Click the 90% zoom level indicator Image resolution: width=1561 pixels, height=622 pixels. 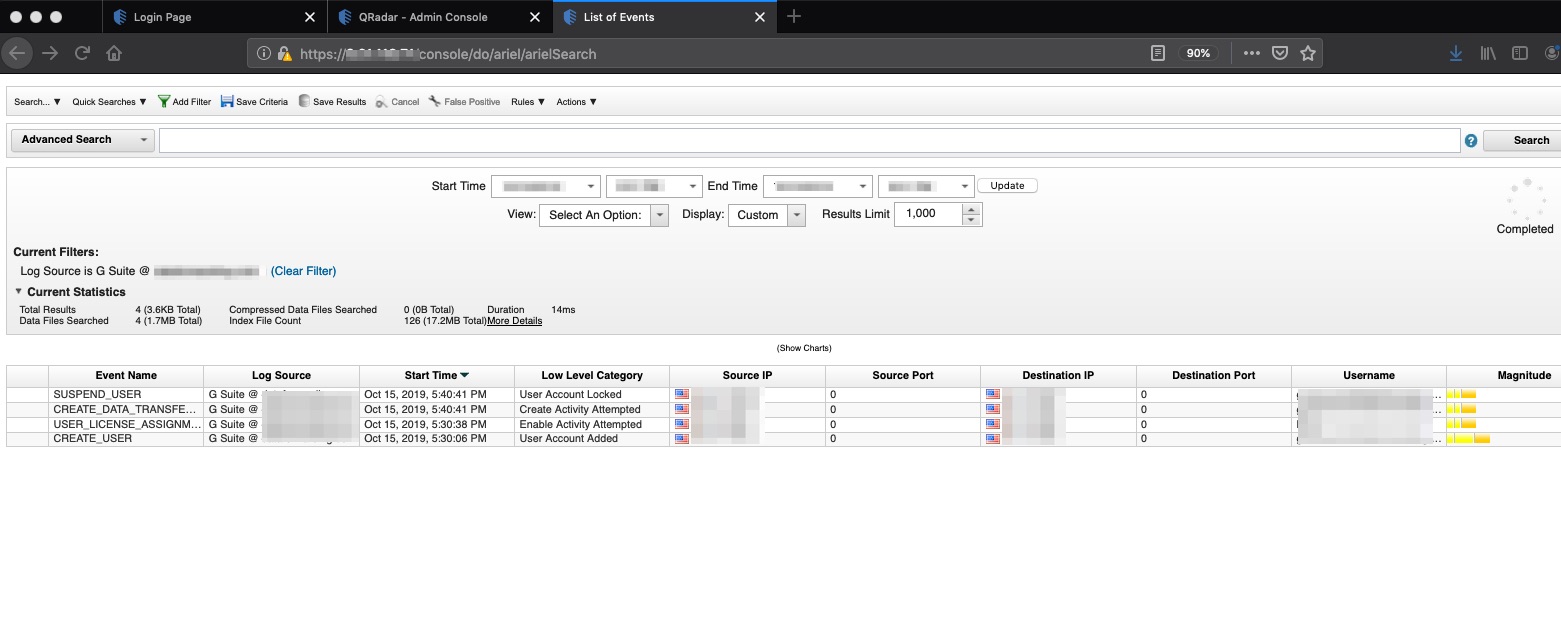click(x=1198, y=53)
